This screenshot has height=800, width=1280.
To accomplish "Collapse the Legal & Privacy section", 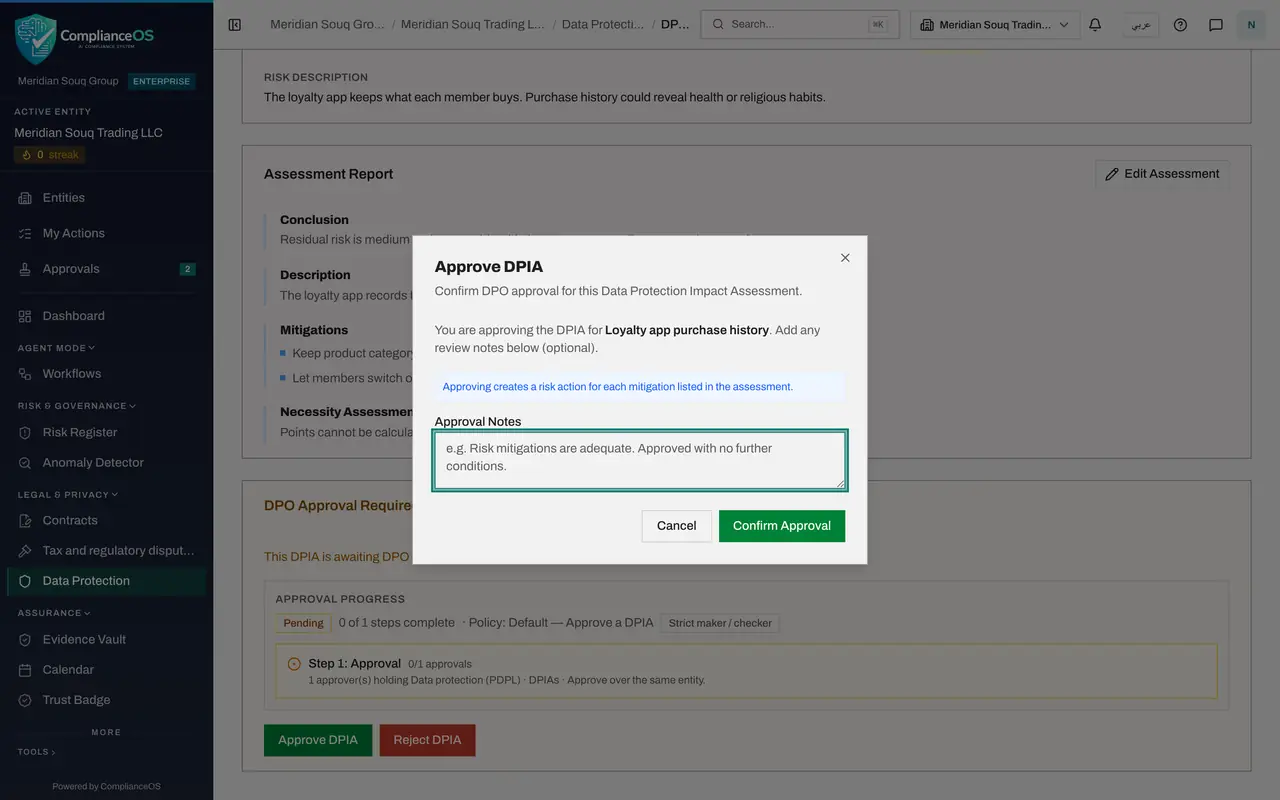I will (67, 494).
